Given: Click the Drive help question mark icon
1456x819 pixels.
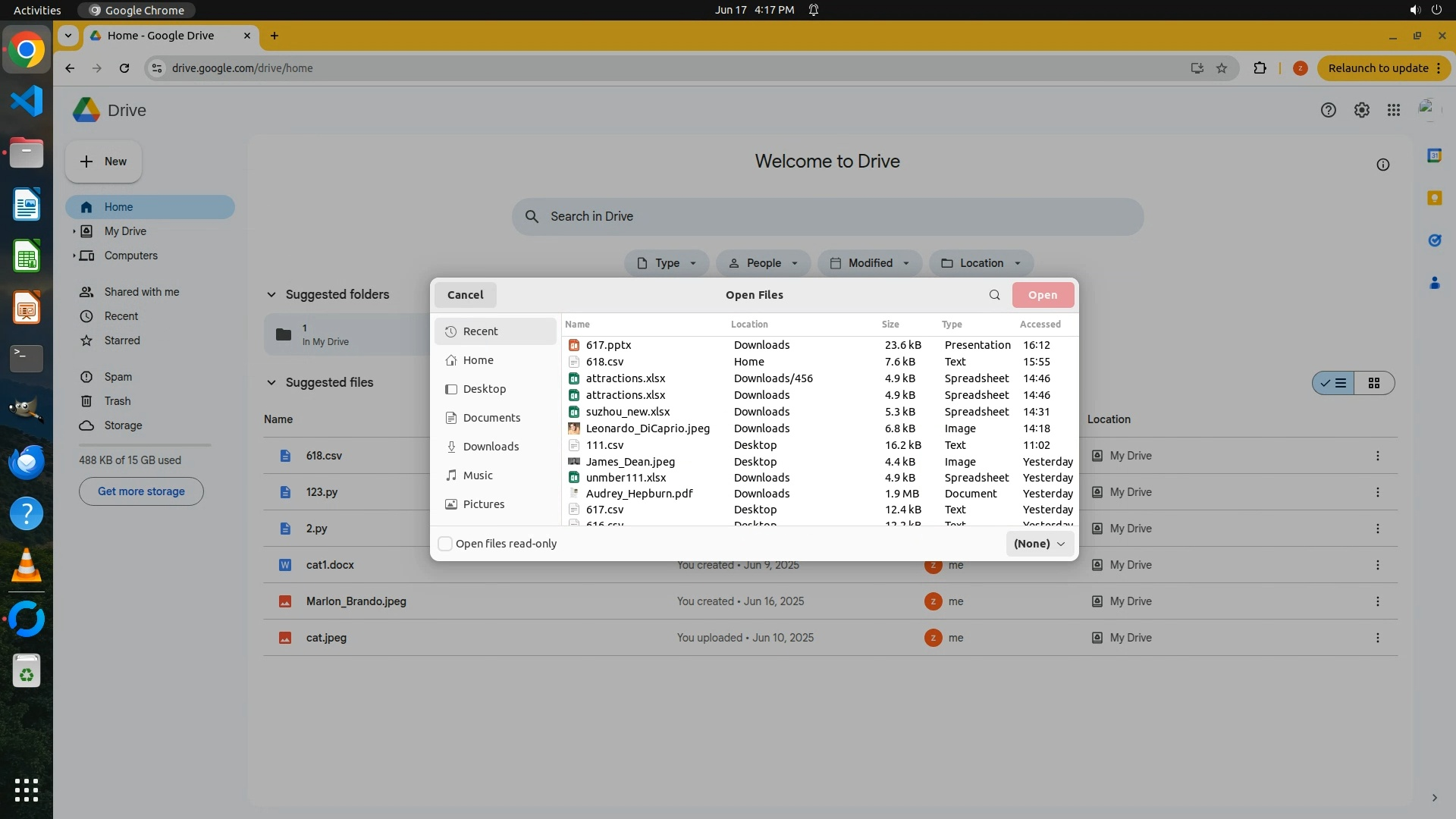Looking at the screenshot, I should pyautogui.click(x=1328, y=111).
